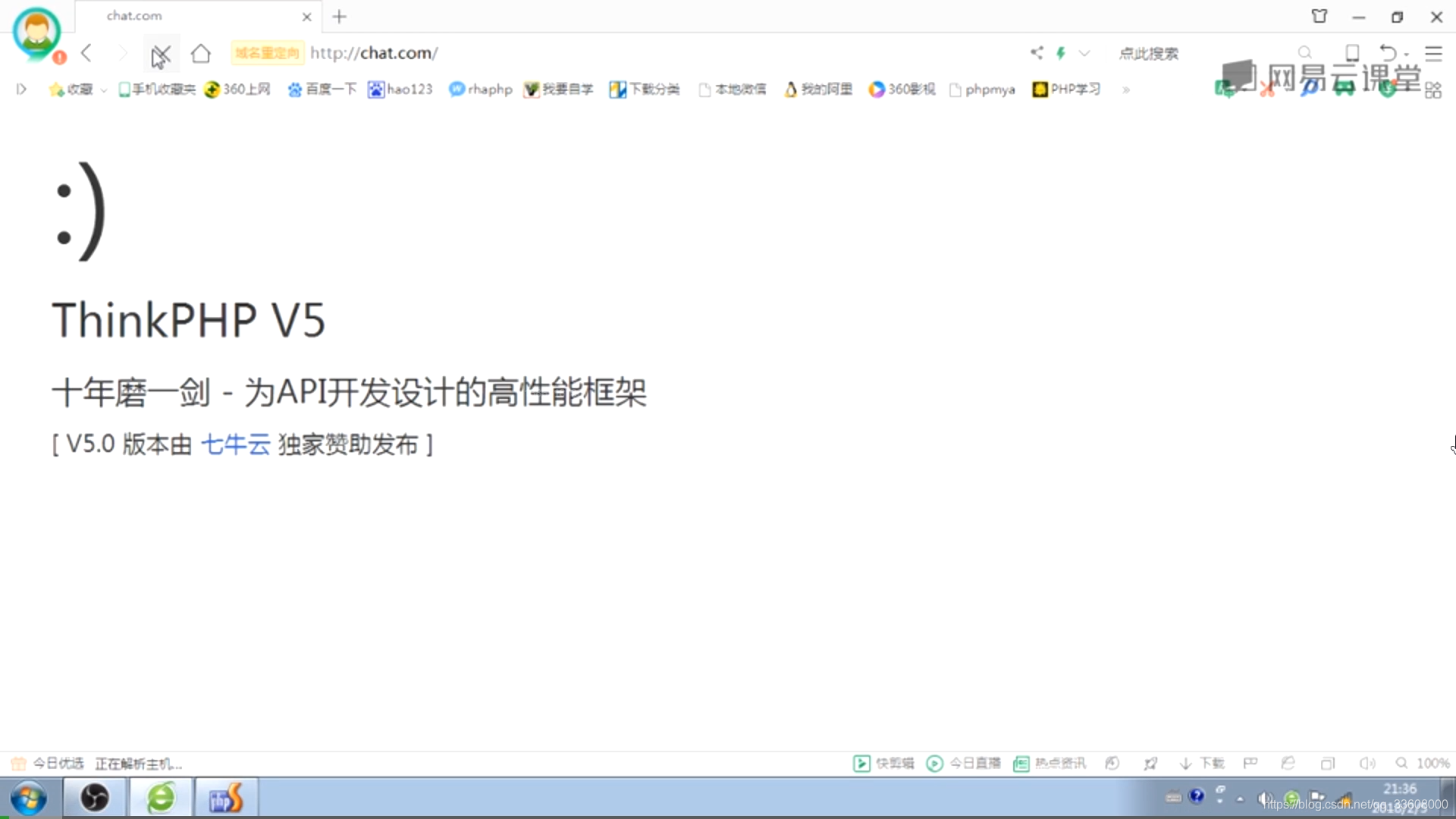Click the lightning speed mode icon
The height and width of the screenshot is (819, 1456).
click(1062, 53)
